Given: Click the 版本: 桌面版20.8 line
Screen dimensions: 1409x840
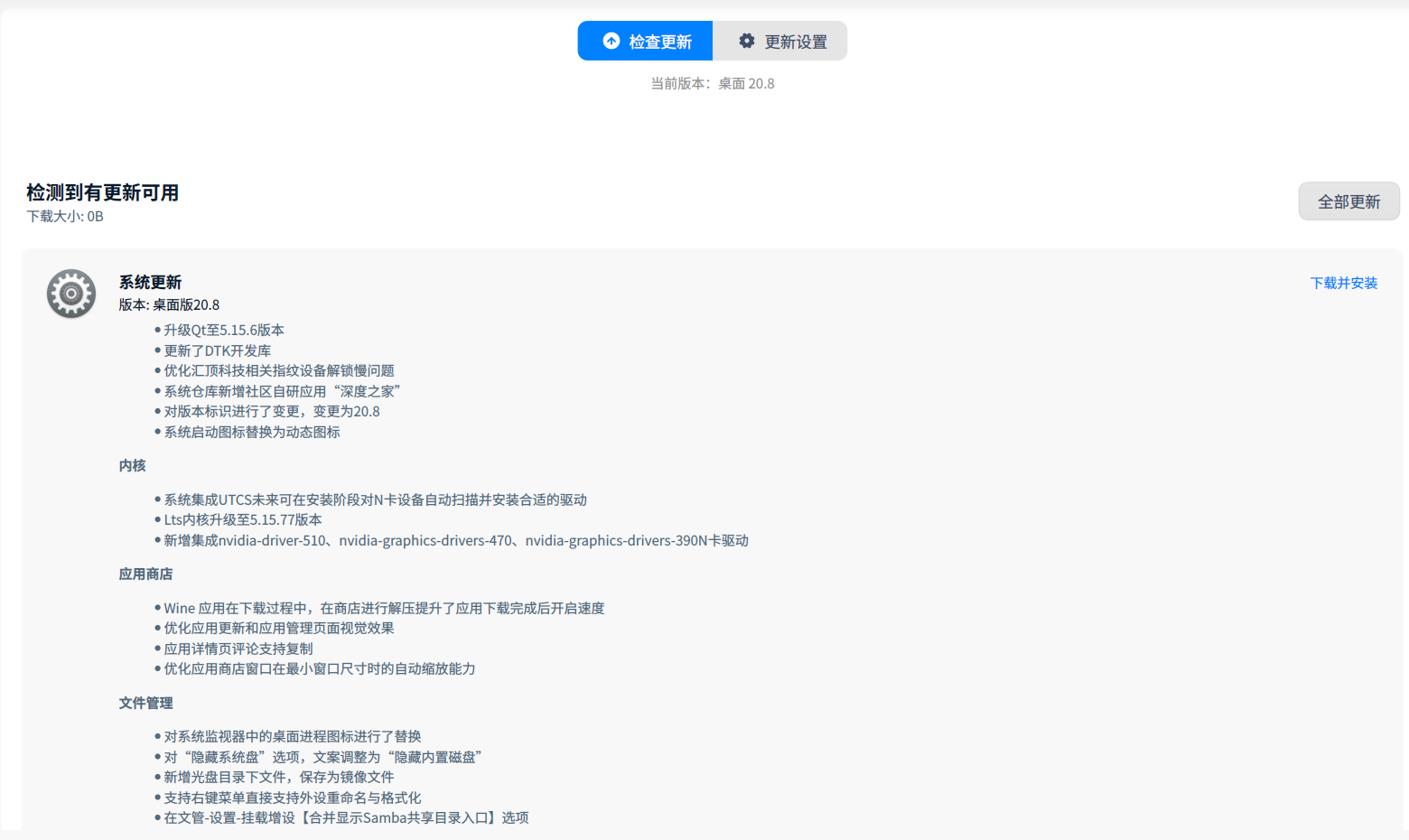Looking at the screenshot, I should [169, 304].
